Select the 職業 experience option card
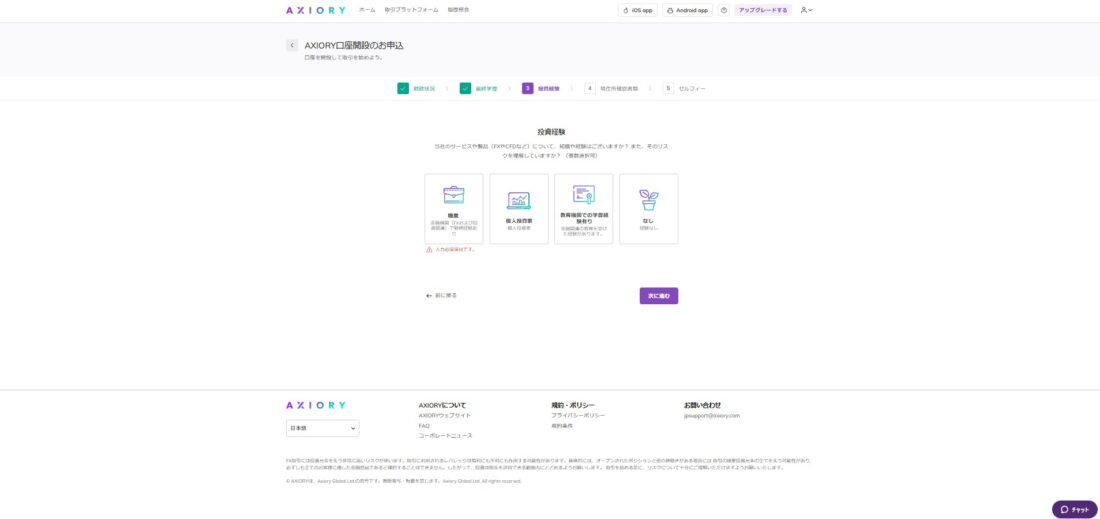 click(x=454, y=209)
